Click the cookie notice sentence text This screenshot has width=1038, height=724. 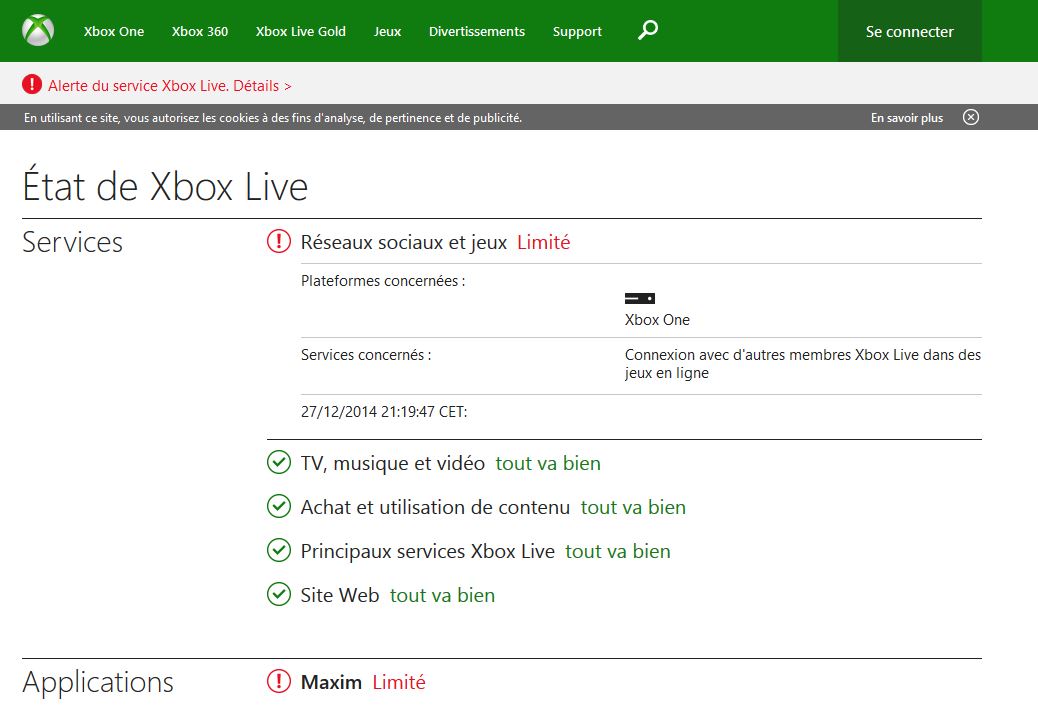273,118
